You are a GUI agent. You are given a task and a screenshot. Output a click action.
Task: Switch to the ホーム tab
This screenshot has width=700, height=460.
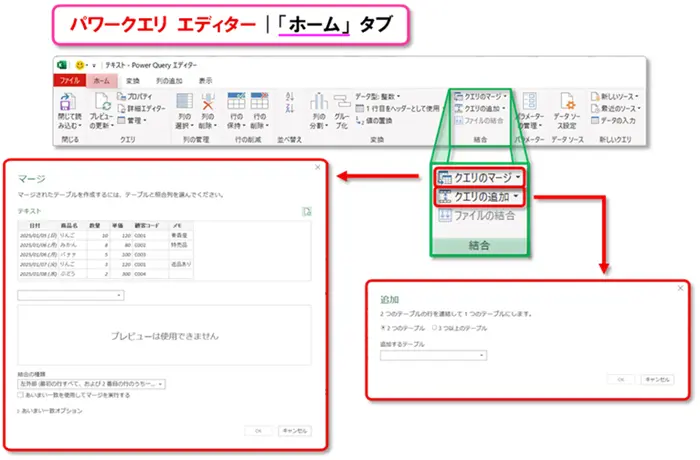[102, 81]
